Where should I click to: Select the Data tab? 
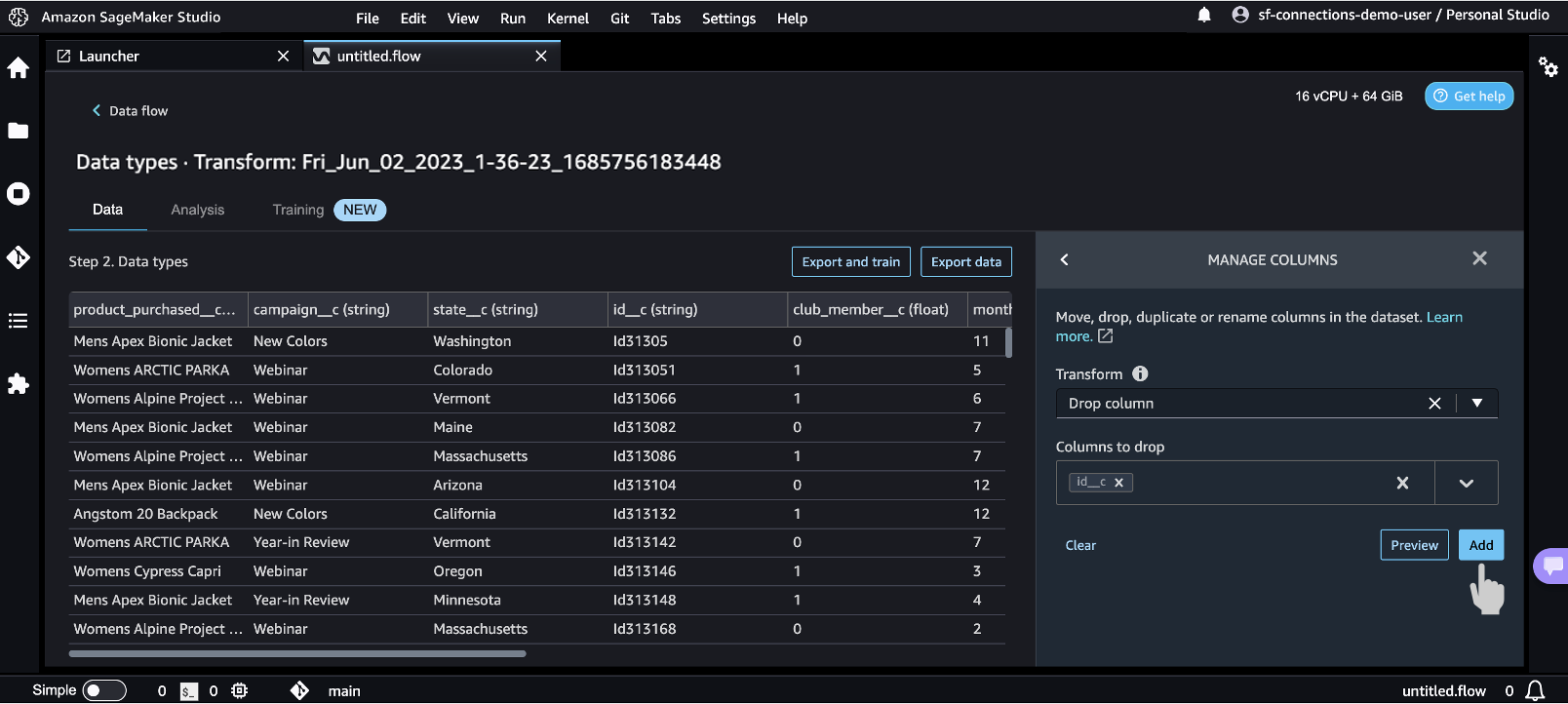107,210
